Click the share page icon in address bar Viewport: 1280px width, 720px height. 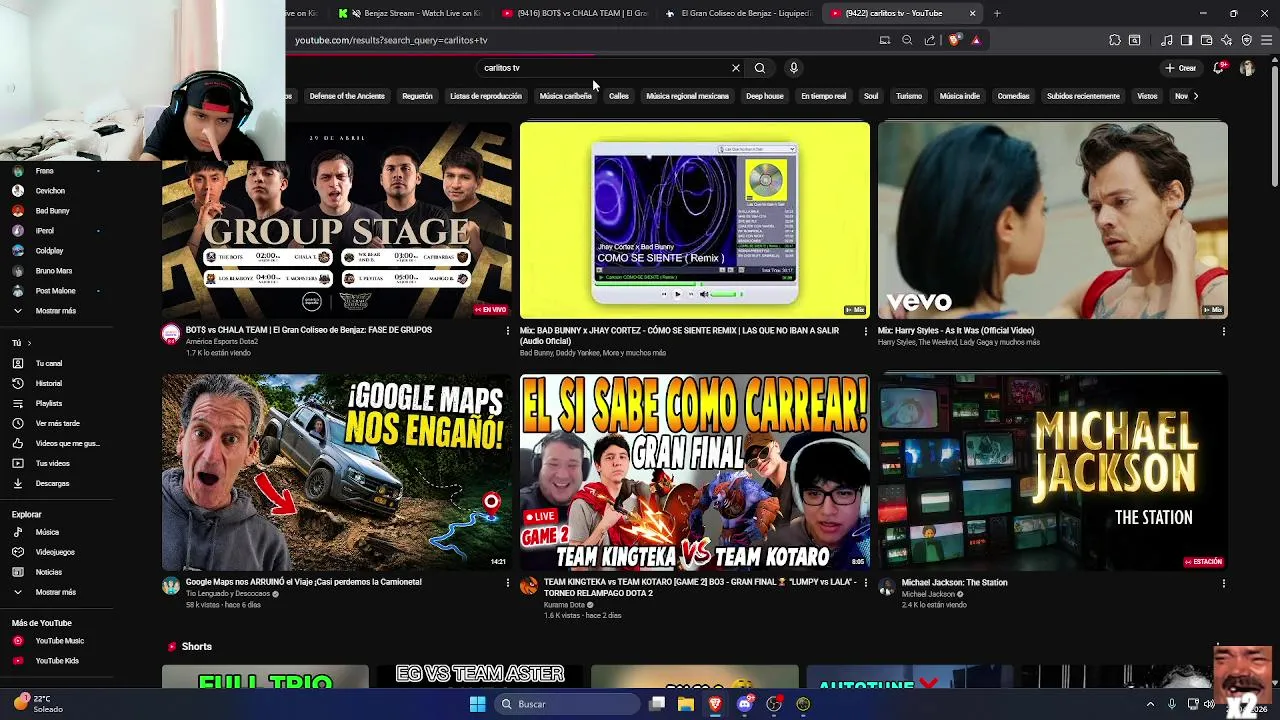930,40
